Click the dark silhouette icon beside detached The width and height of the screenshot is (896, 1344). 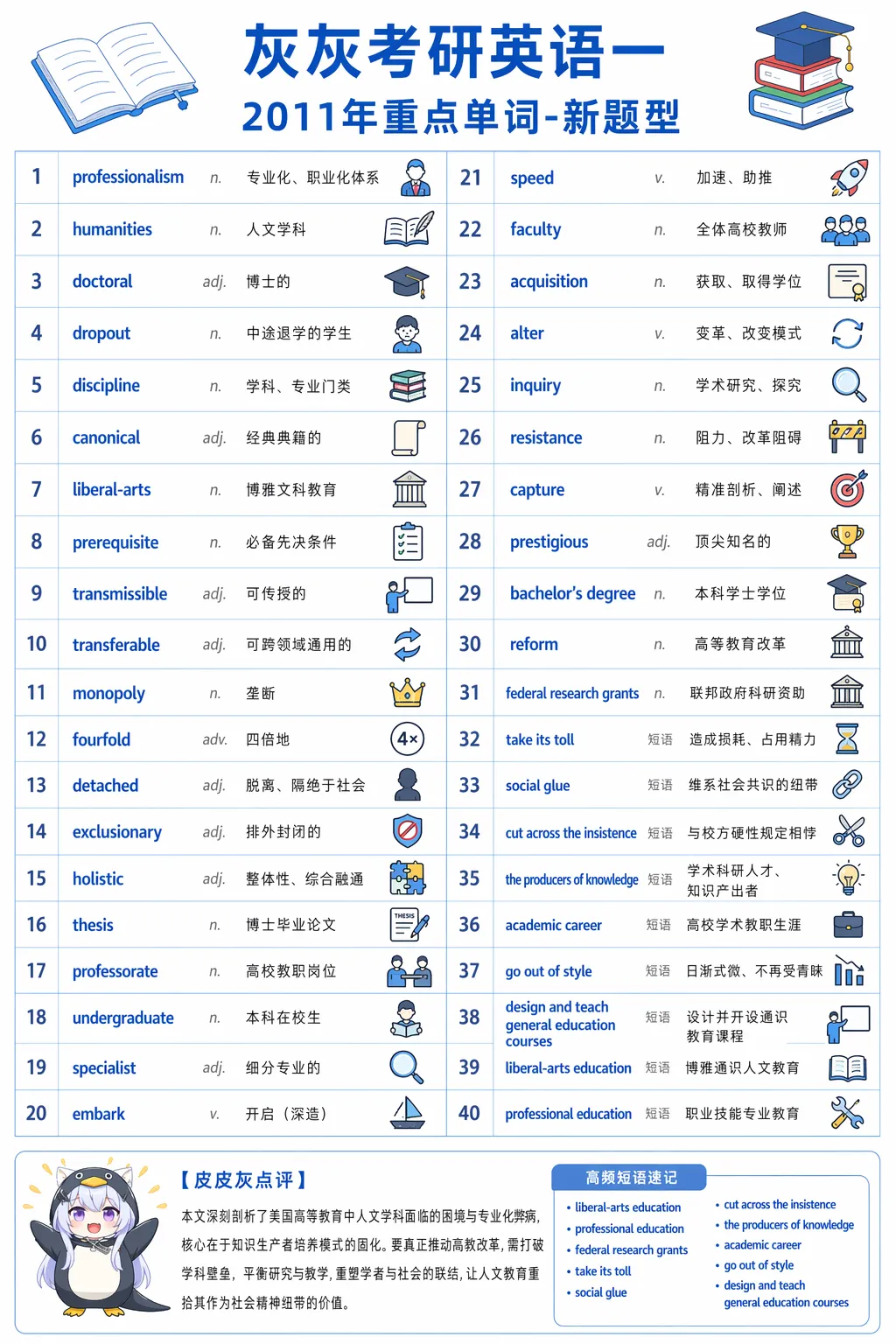click(407, 785)
